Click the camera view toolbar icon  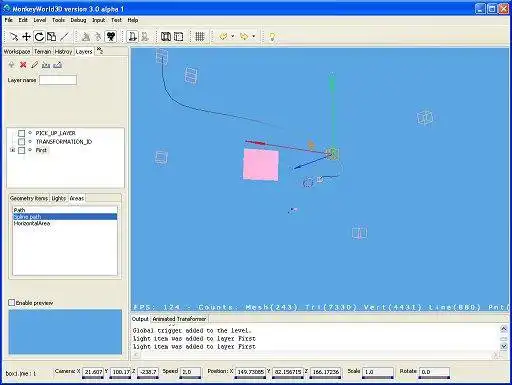coord(110,36)
